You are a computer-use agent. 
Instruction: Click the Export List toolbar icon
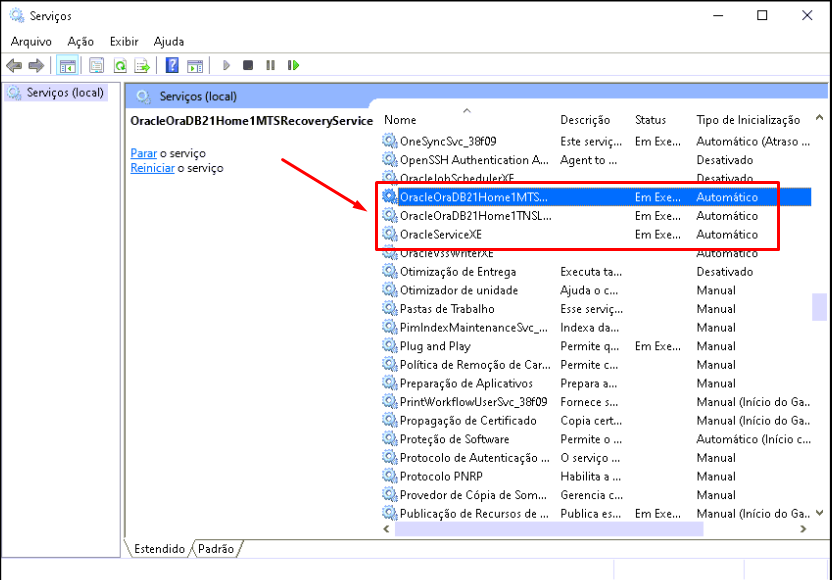[x=142, y=66]
